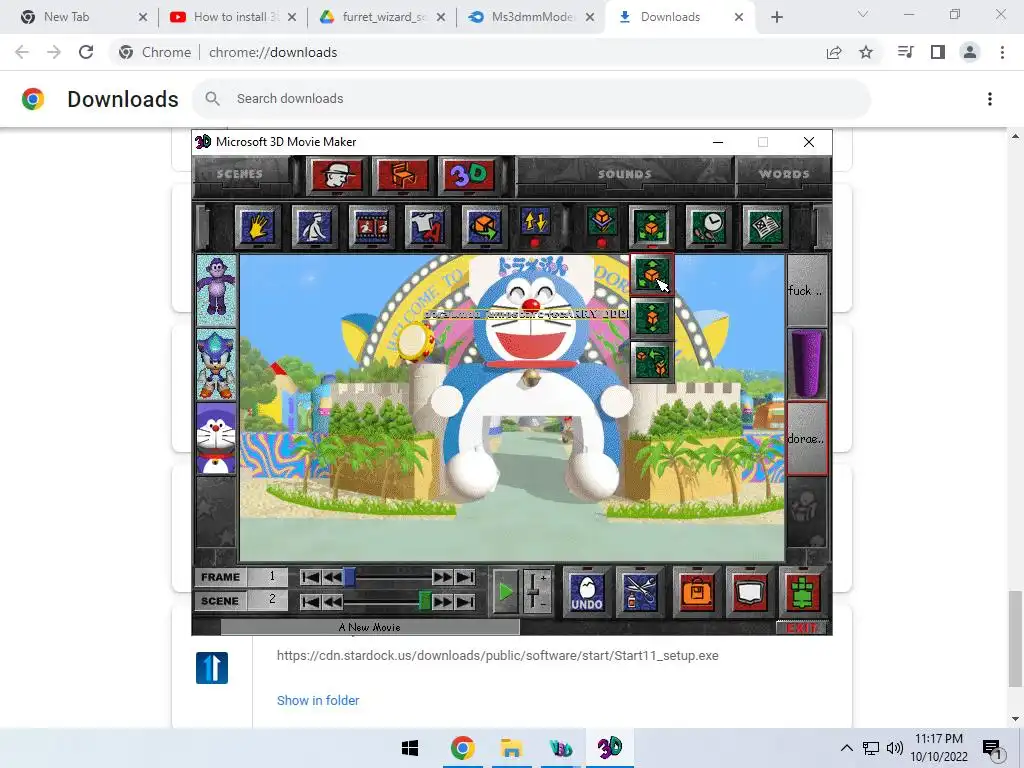
Task: Open the Actors browser with the man-in-hat icon
Action: [x=336, y=175]
